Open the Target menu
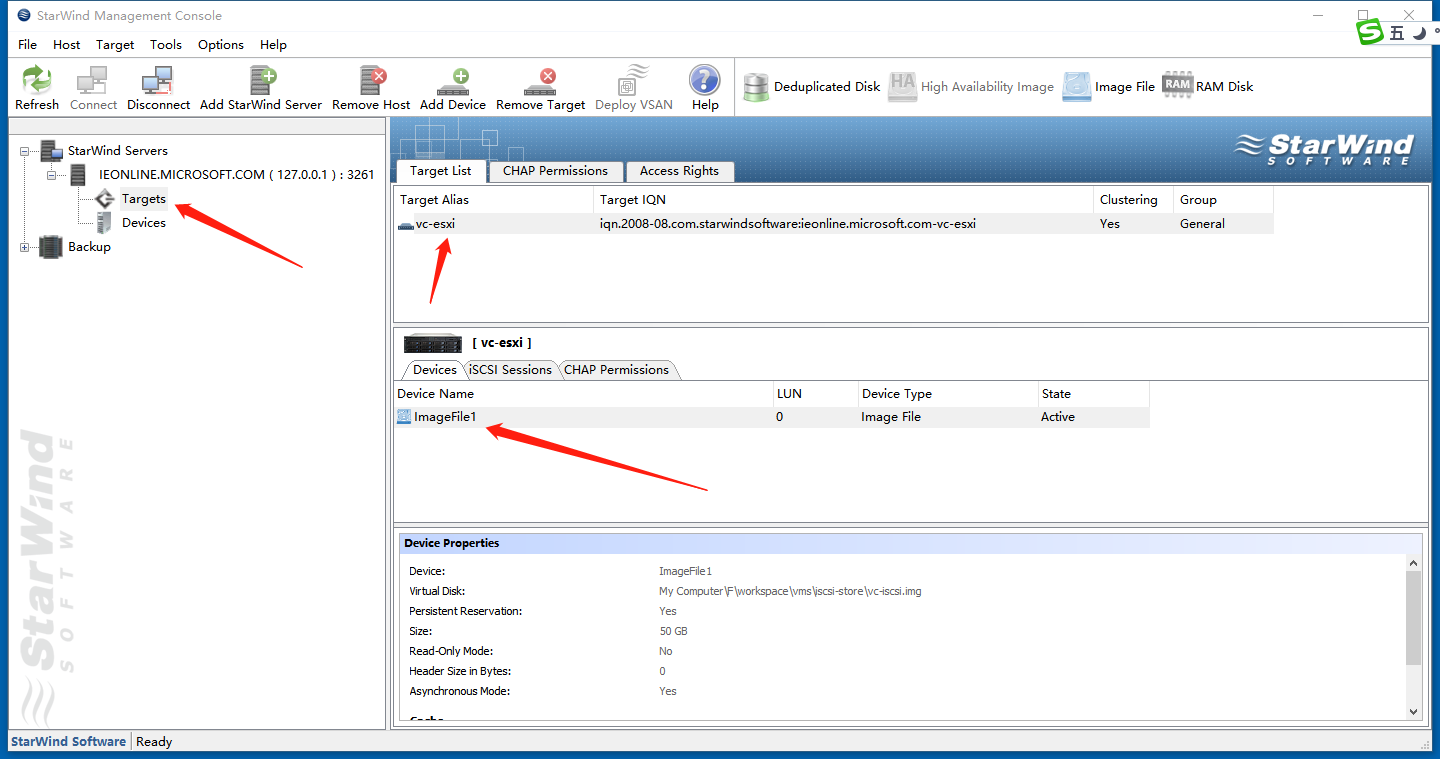Viewport: 1440px width, 759px height. point(115,44)
